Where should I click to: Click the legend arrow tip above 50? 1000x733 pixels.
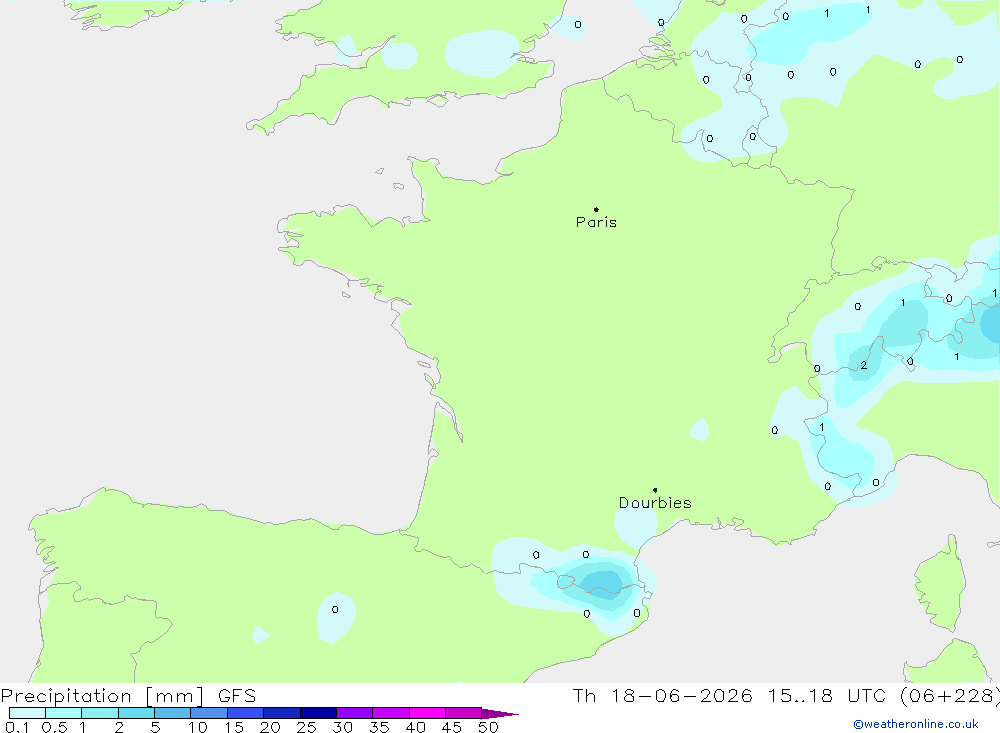point(501,713)
